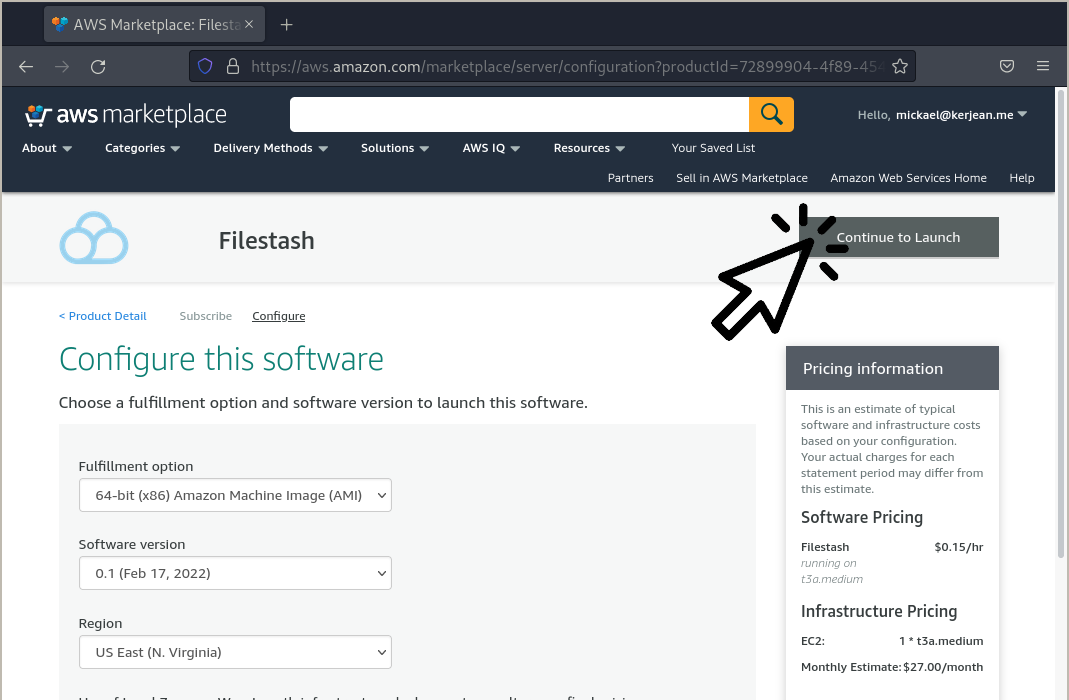The height and width of the screenshot is (700, 1069).
Task: Open the Partners link
Action: point(631,178)
